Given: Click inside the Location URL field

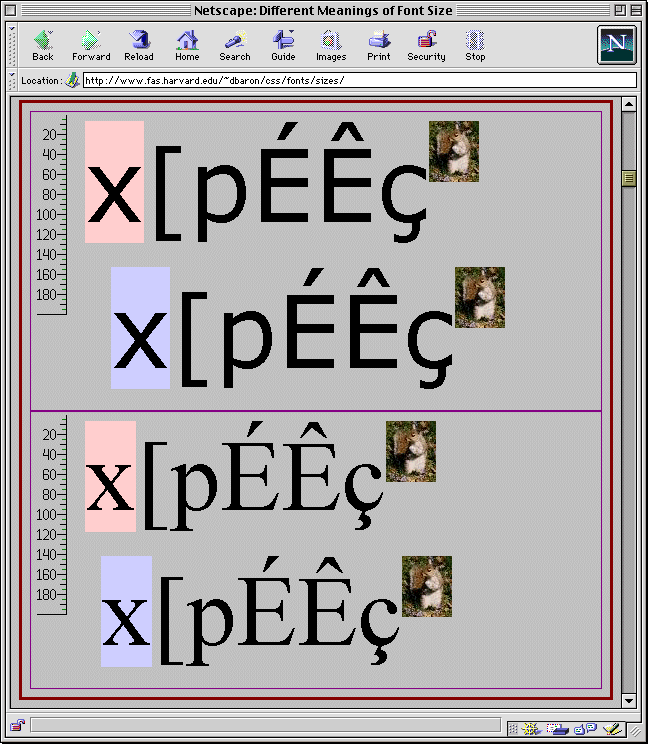Looking at the screenshot, I should [x=358, y=80].
